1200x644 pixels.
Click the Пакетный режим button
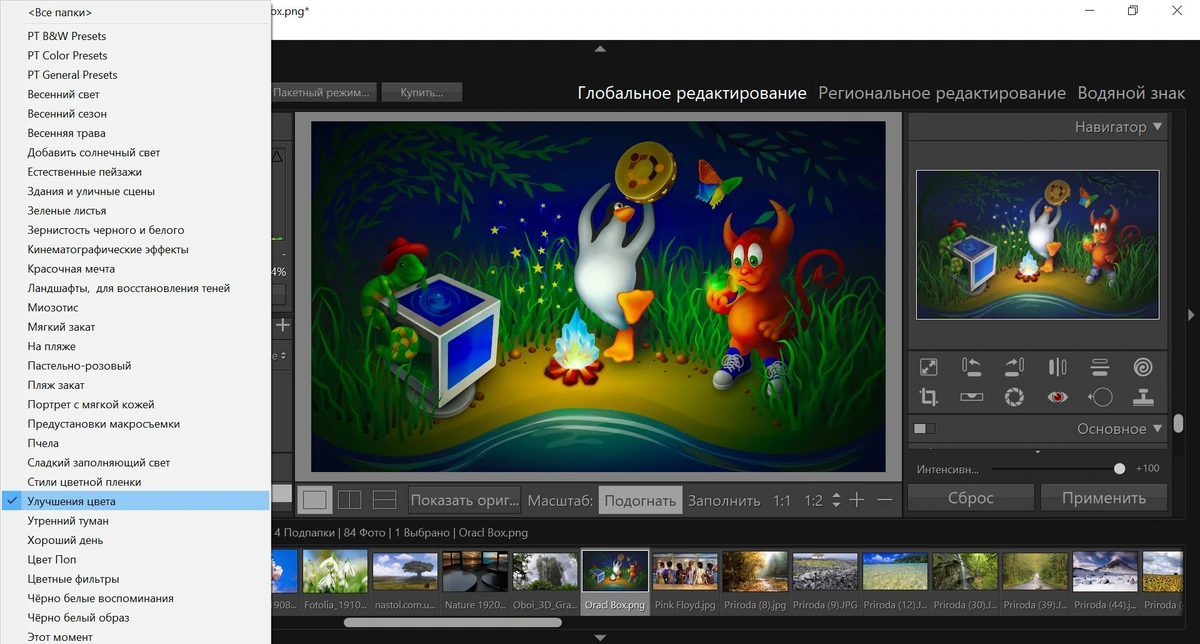point(323,93)
